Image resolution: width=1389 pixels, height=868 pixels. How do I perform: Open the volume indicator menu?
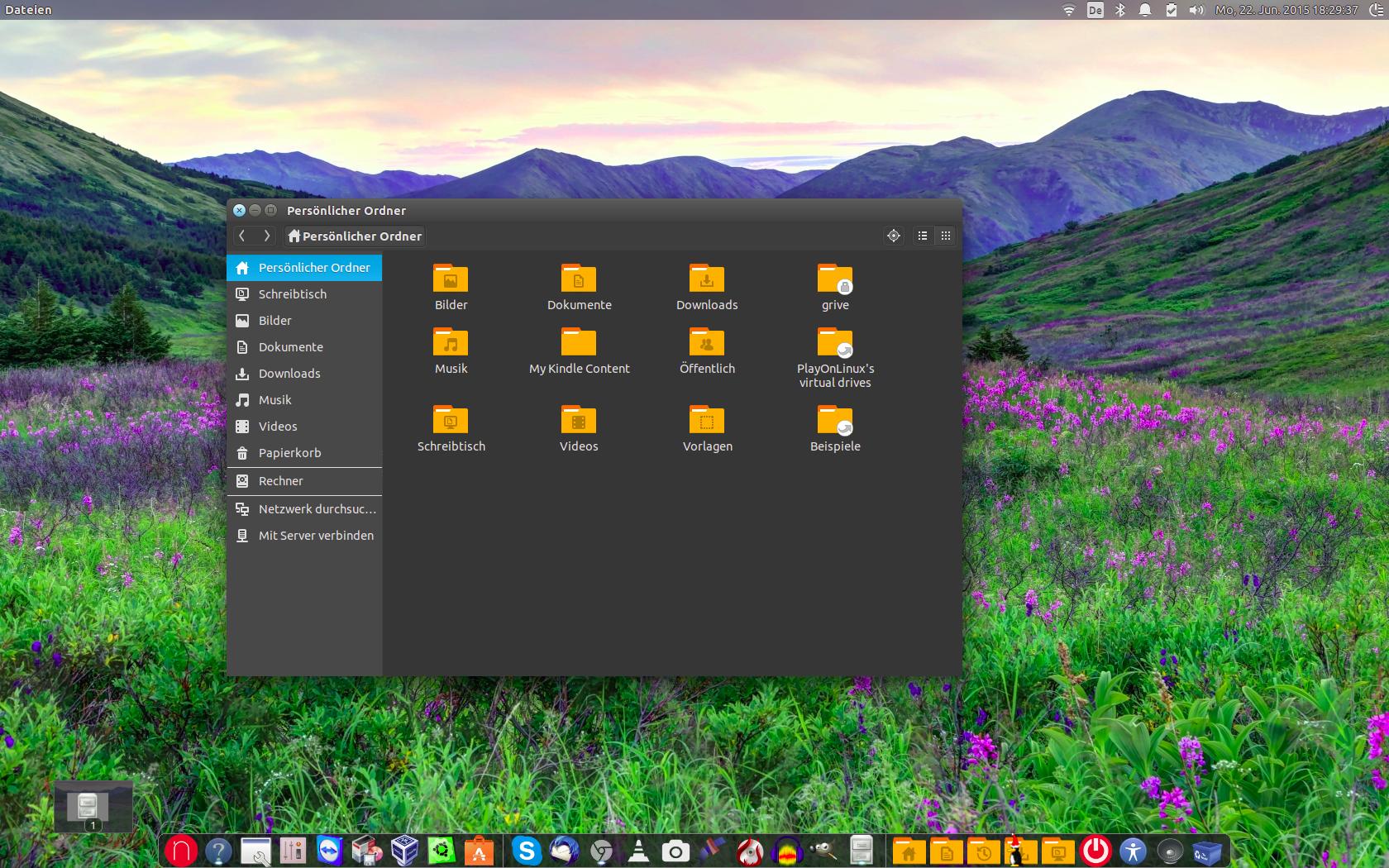1196,10
